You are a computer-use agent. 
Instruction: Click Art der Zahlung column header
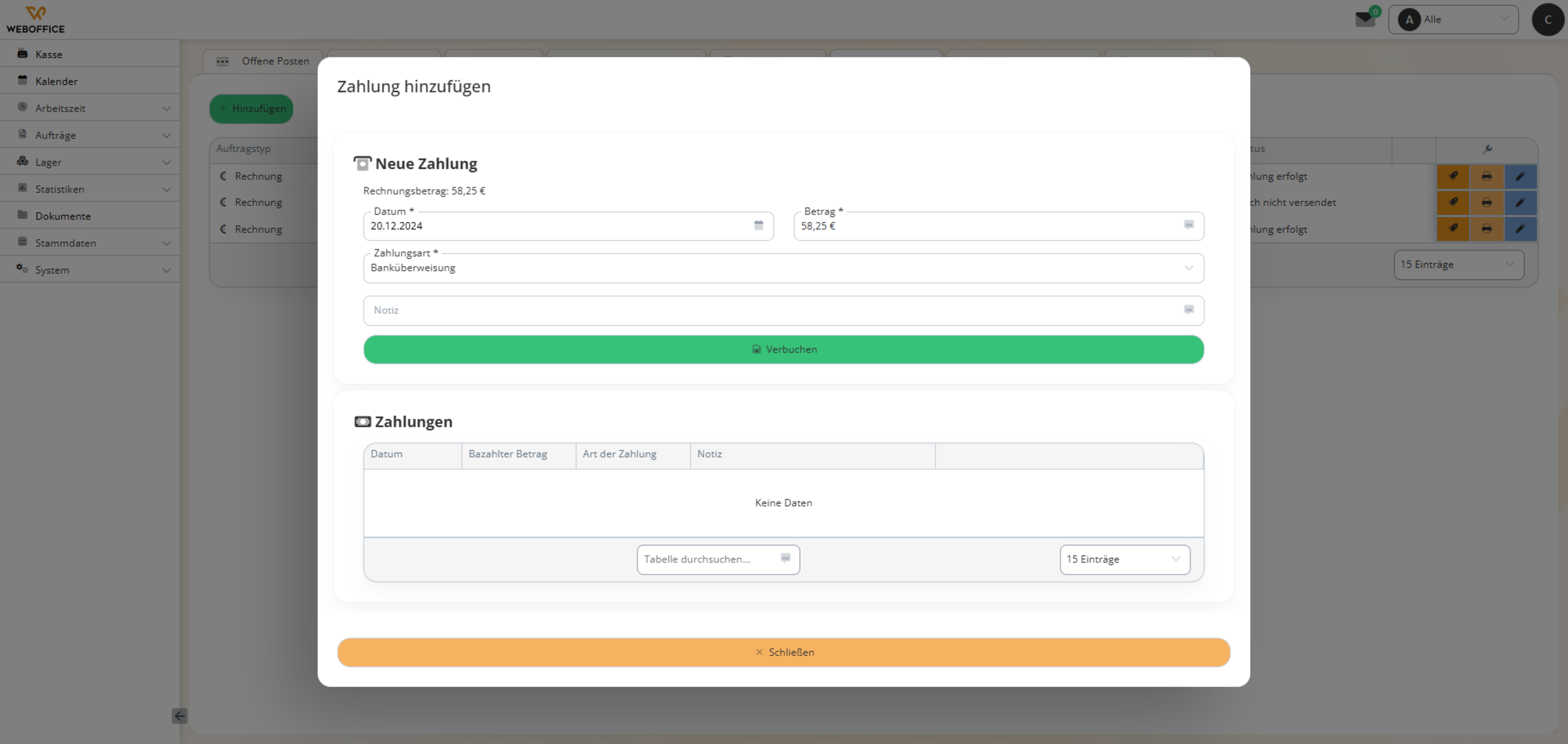(633, 455)
